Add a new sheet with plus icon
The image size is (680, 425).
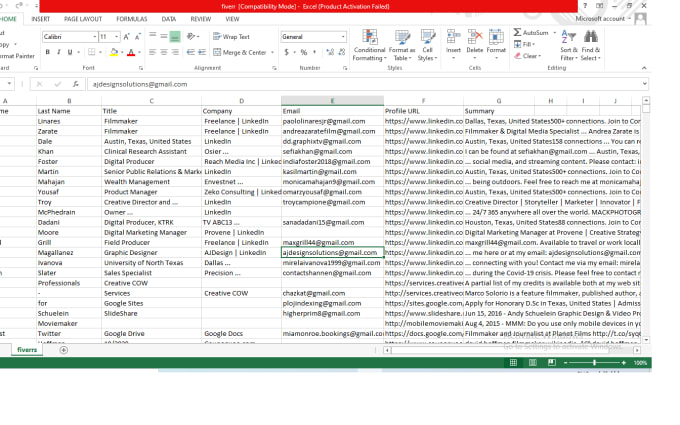[x=63, y=350]
